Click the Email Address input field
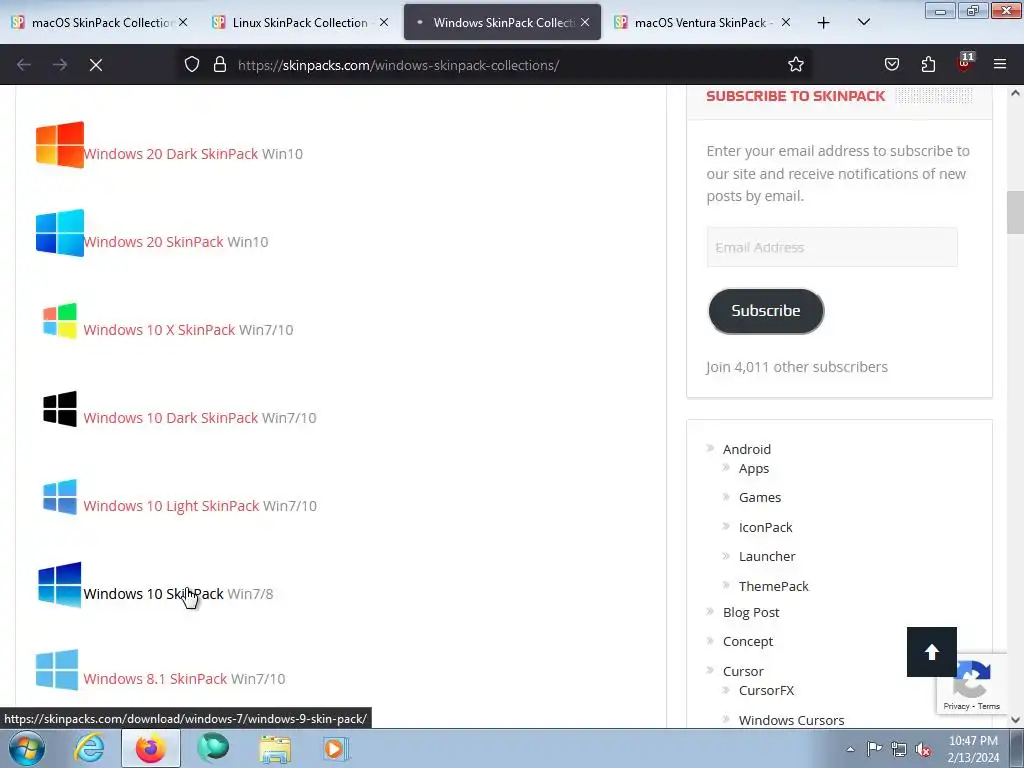 tap(832, 247)
